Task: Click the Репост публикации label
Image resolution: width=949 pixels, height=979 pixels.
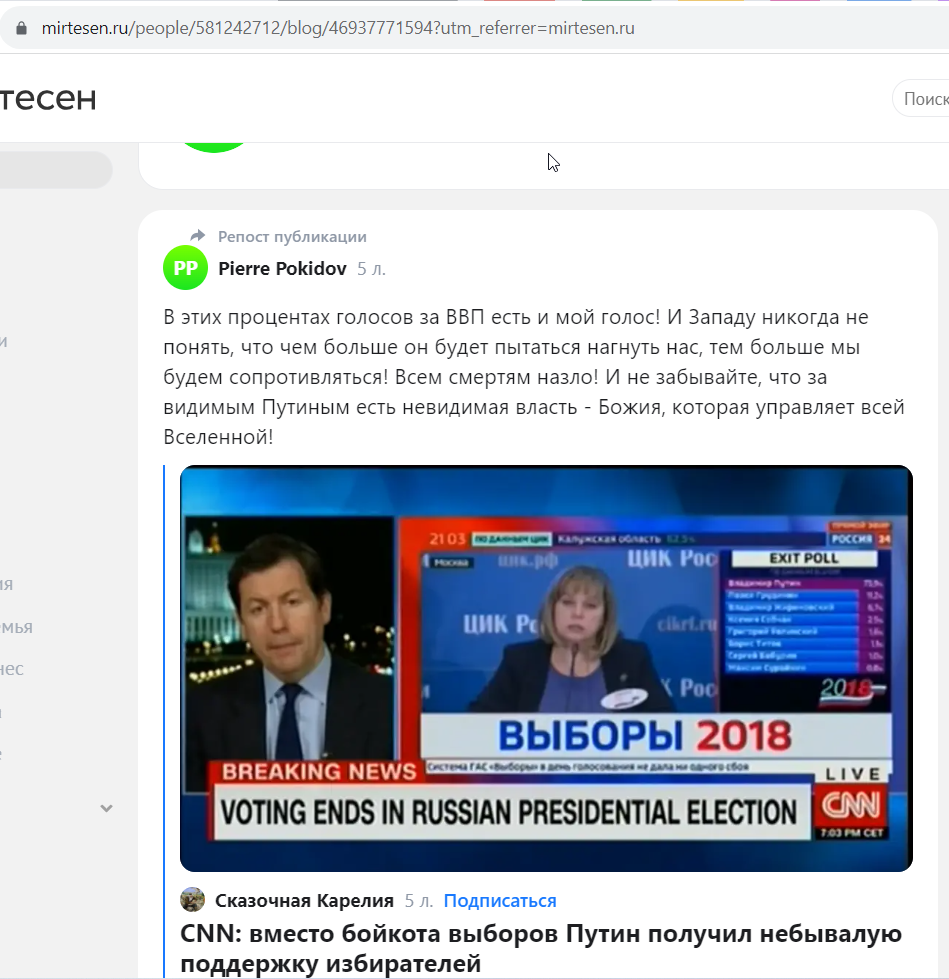Action: click(292, 237)
